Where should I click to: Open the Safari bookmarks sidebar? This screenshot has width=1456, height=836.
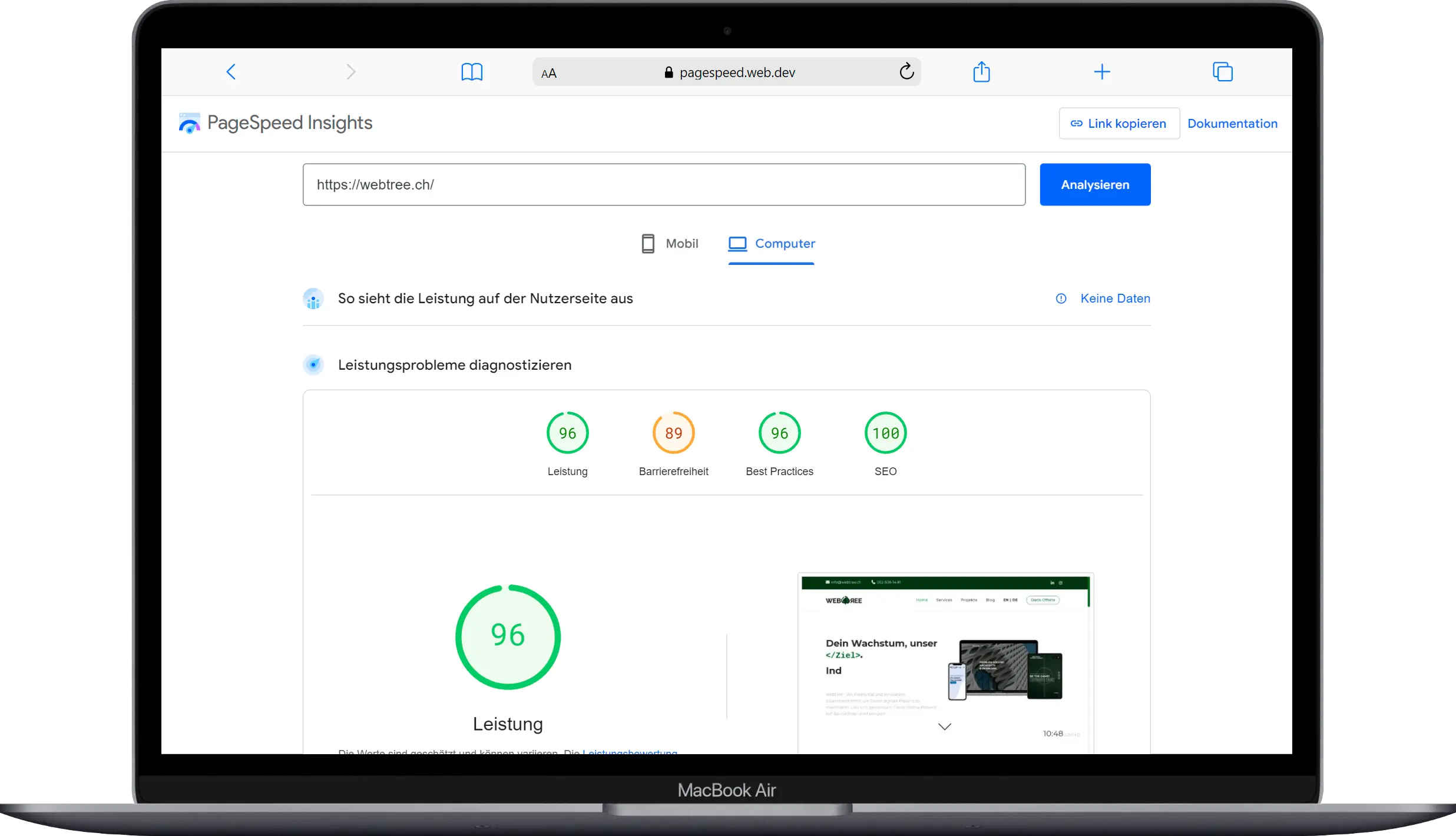(x=471, y=71)
